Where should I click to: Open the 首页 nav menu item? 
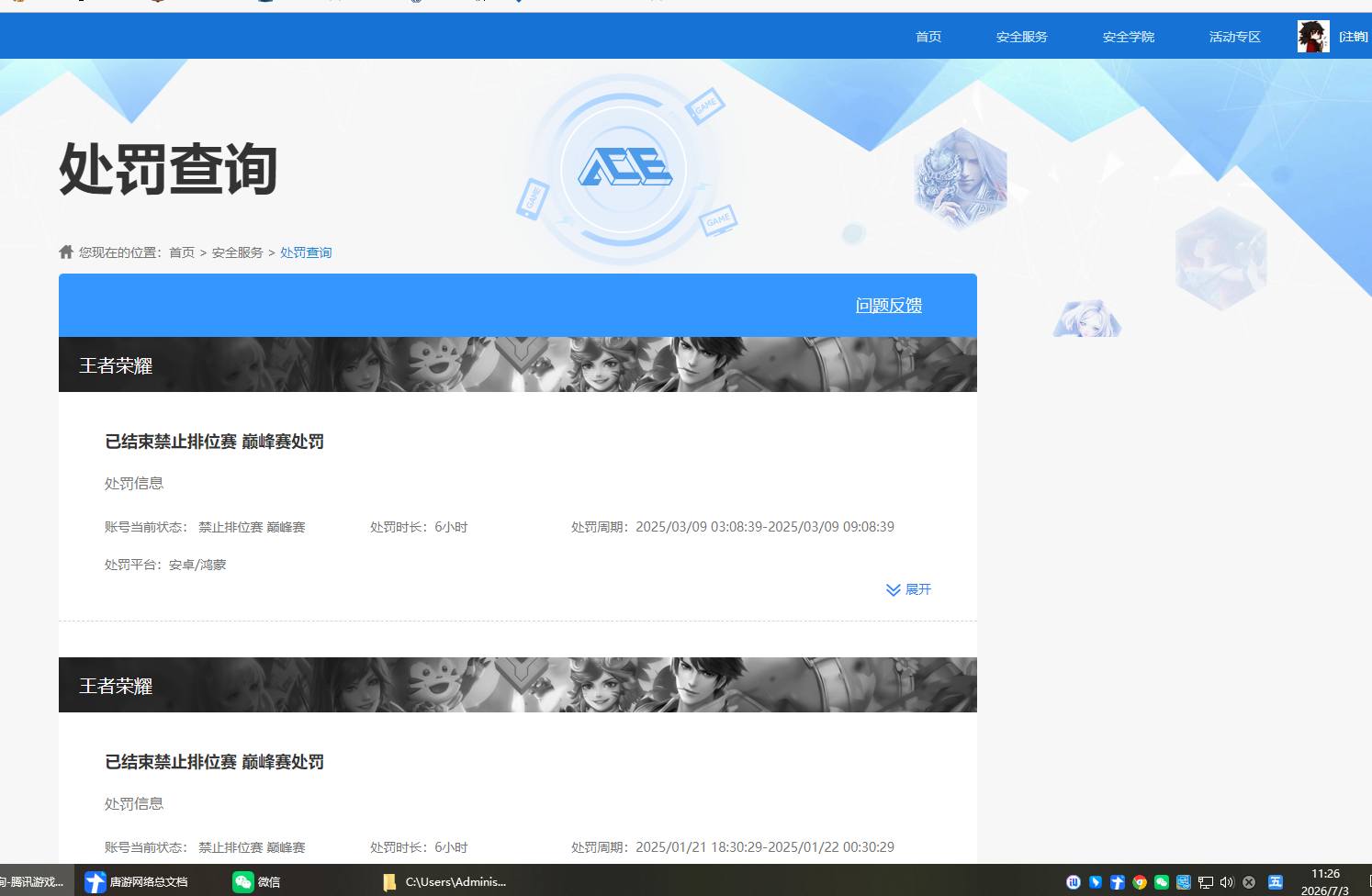click(x=928, y=37)
